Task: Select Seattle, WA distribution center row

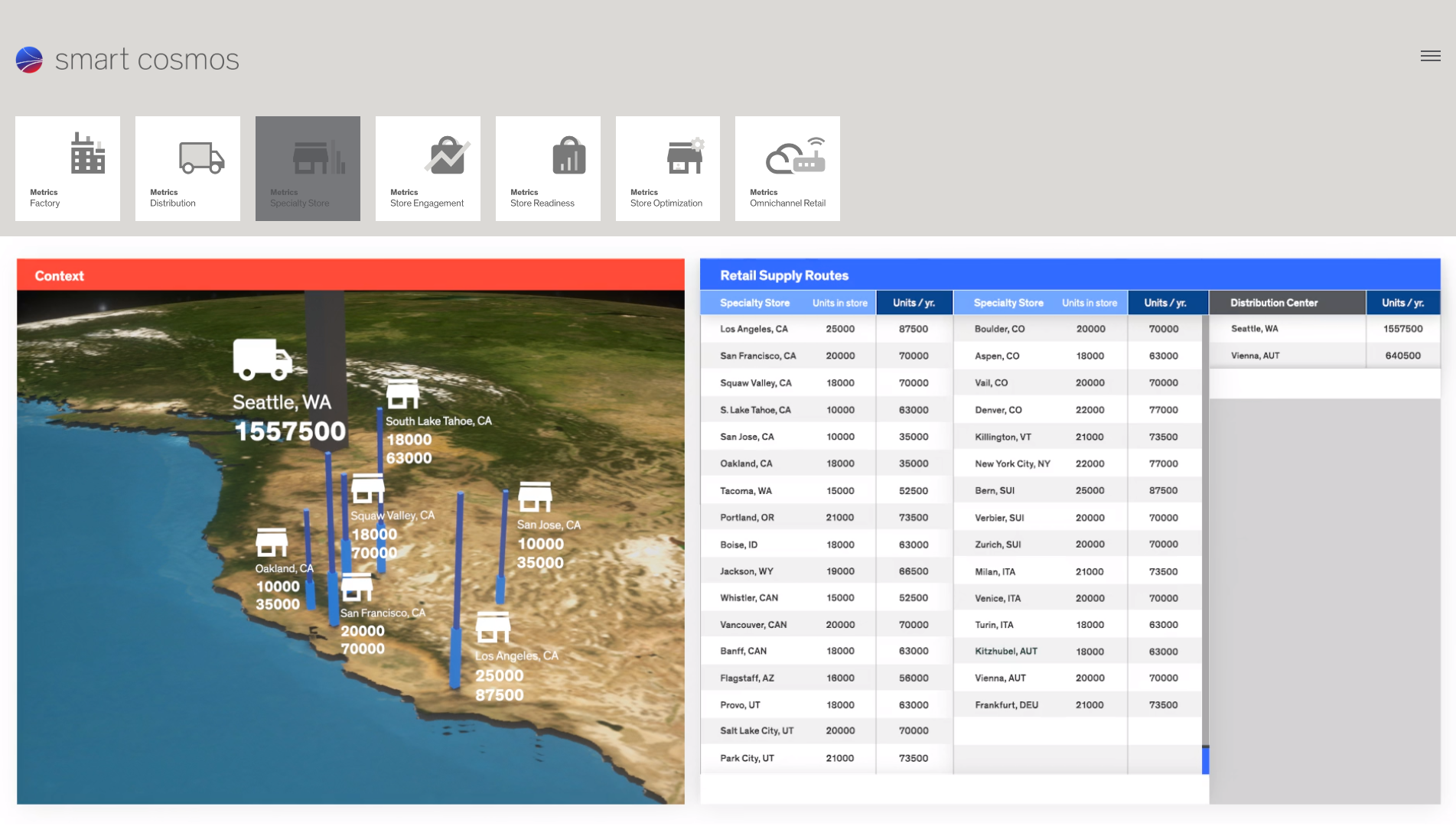Action: pyautogui.click(x=1324, y=329)
